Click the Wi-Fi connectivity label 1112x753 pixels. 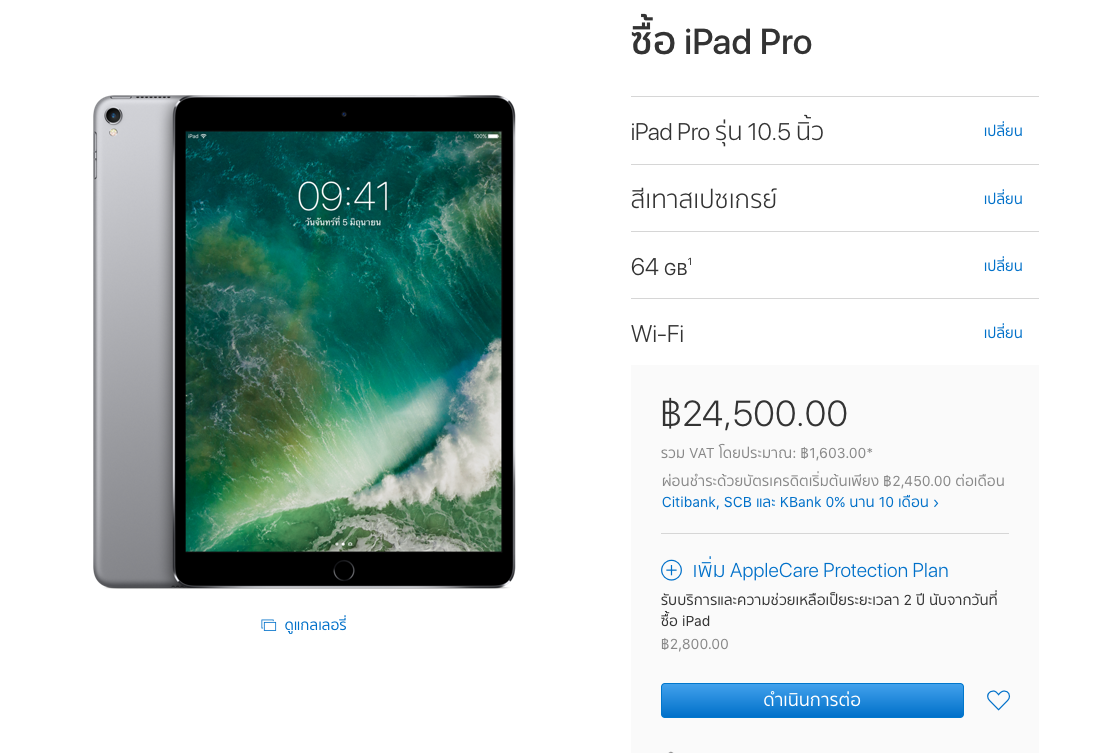pos(657,334)
